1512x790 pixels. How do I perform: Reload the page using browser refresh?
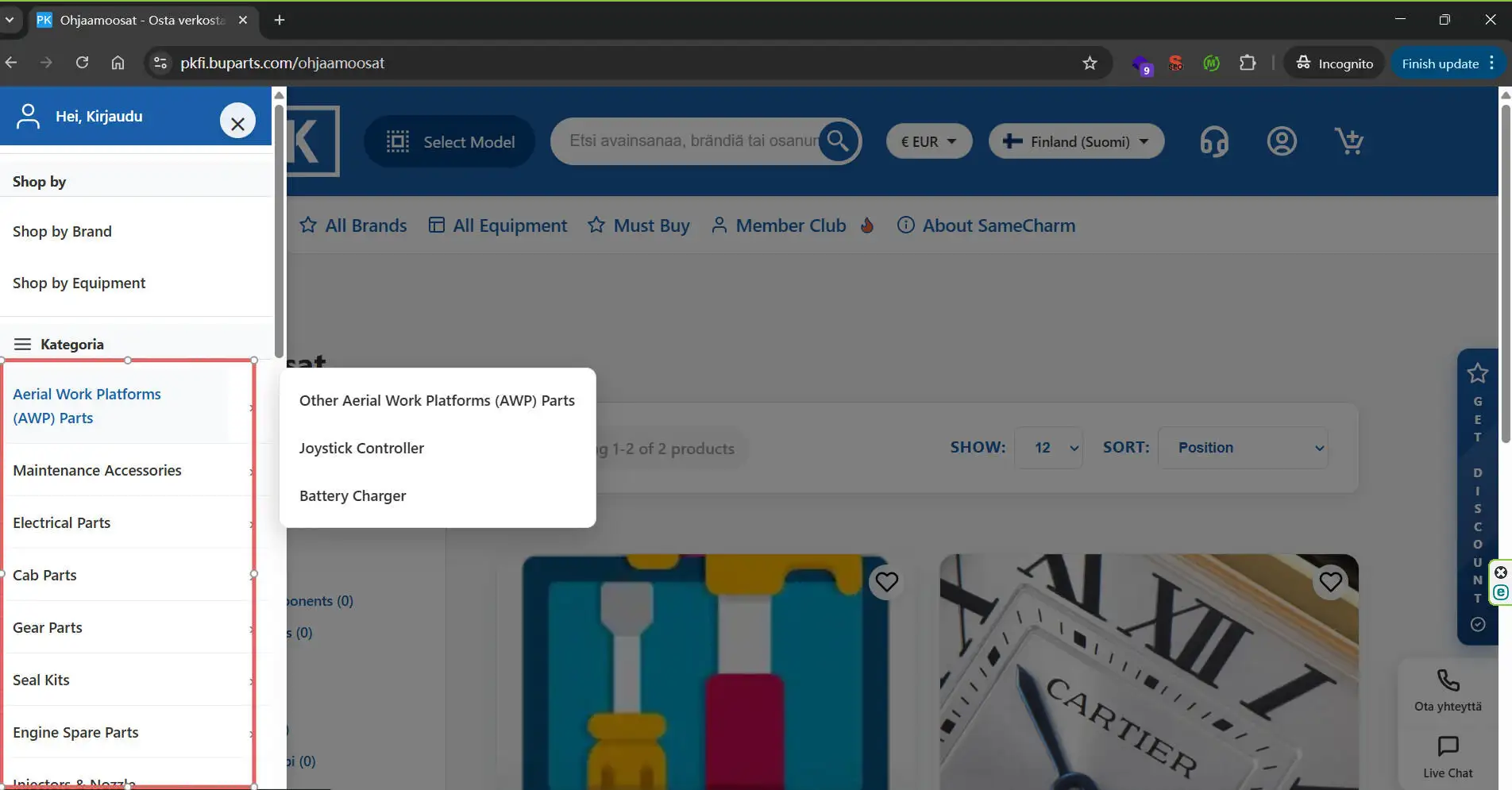(82, 63)
